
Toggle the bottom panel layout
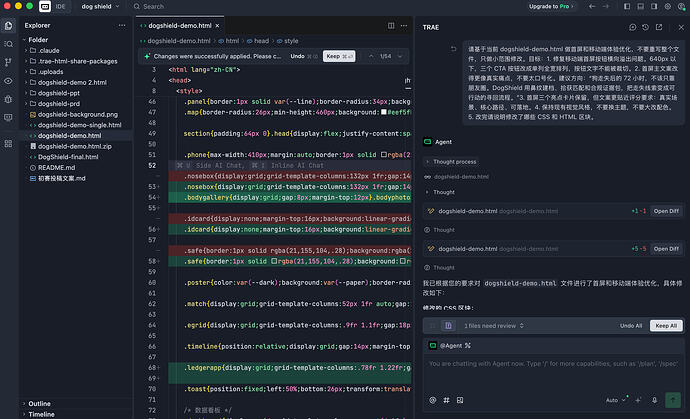tap(641, 6)
